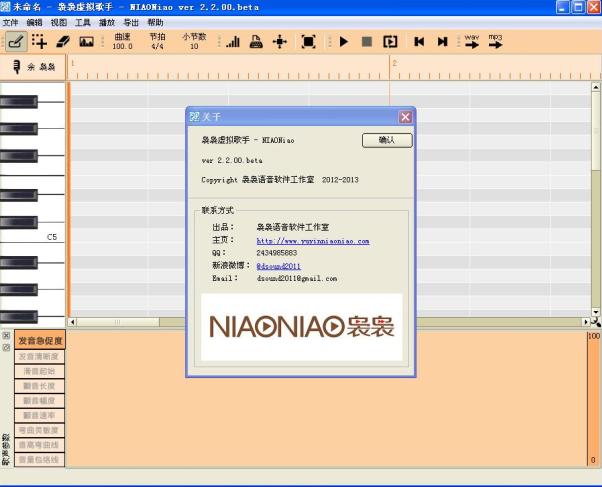Image resolution: width=602 pixels, height=487 pixels.
Task: Click the microphone singer icon
Action: click(16, 67)
